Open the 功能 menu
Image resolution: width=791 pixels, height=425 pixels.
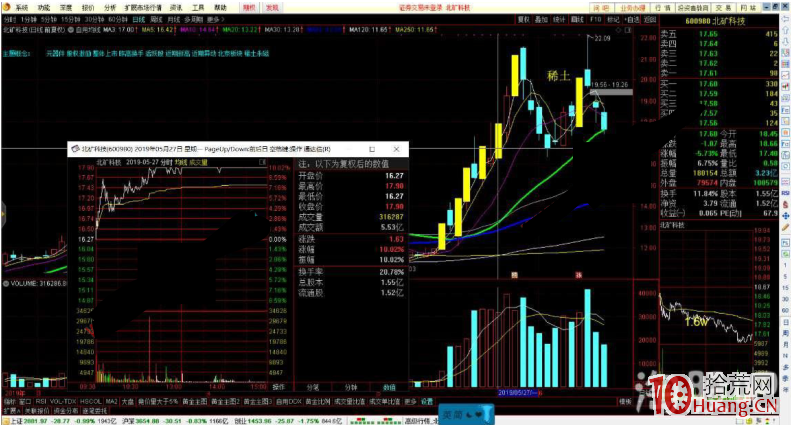(x=43, y=8)
